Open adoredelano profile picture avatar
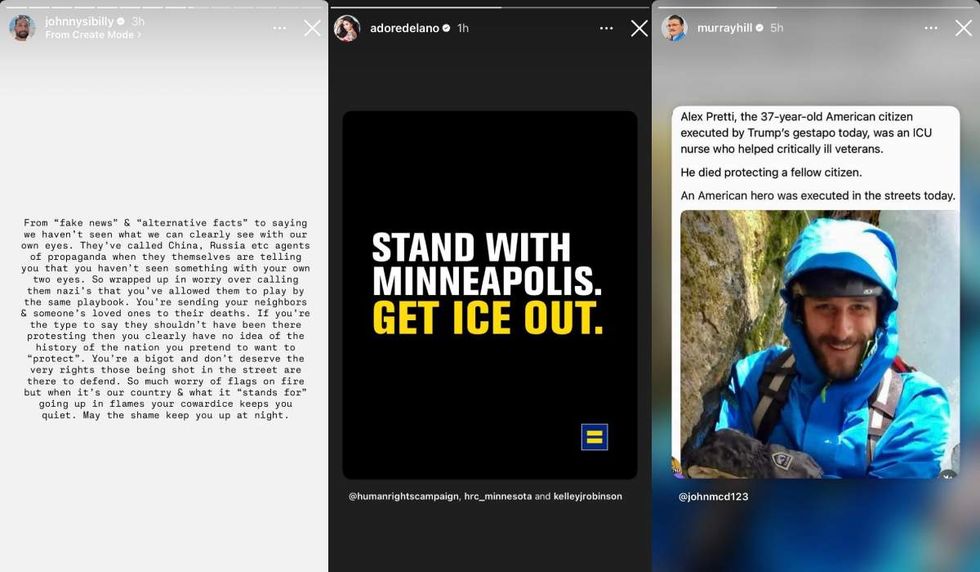Screen dimensions: 980x572 [x=347, y=28]
